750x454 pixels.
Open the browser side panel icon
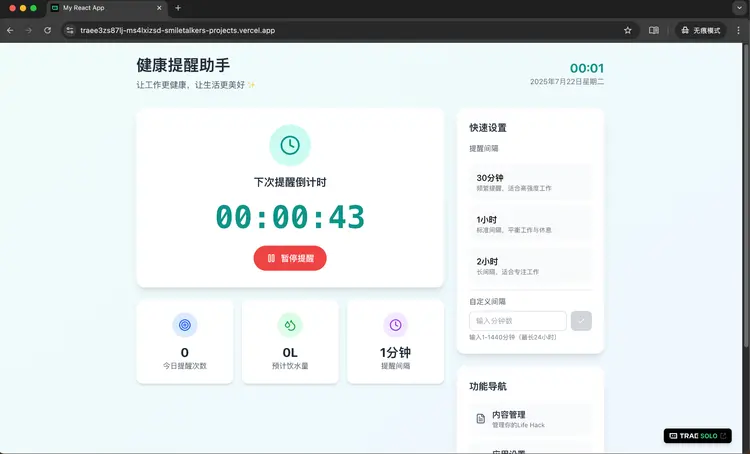coord(654,31)
